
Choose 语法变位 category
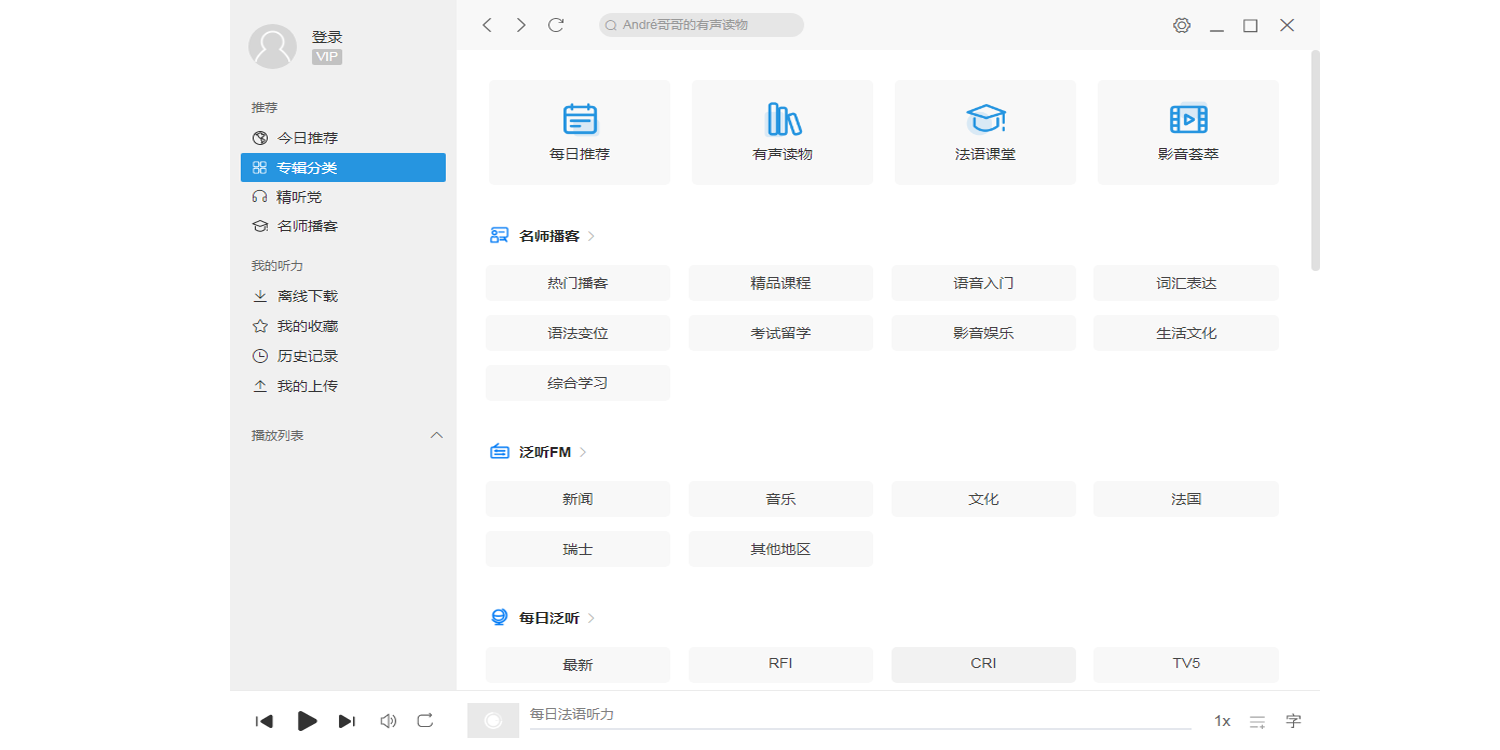(578, 333)
